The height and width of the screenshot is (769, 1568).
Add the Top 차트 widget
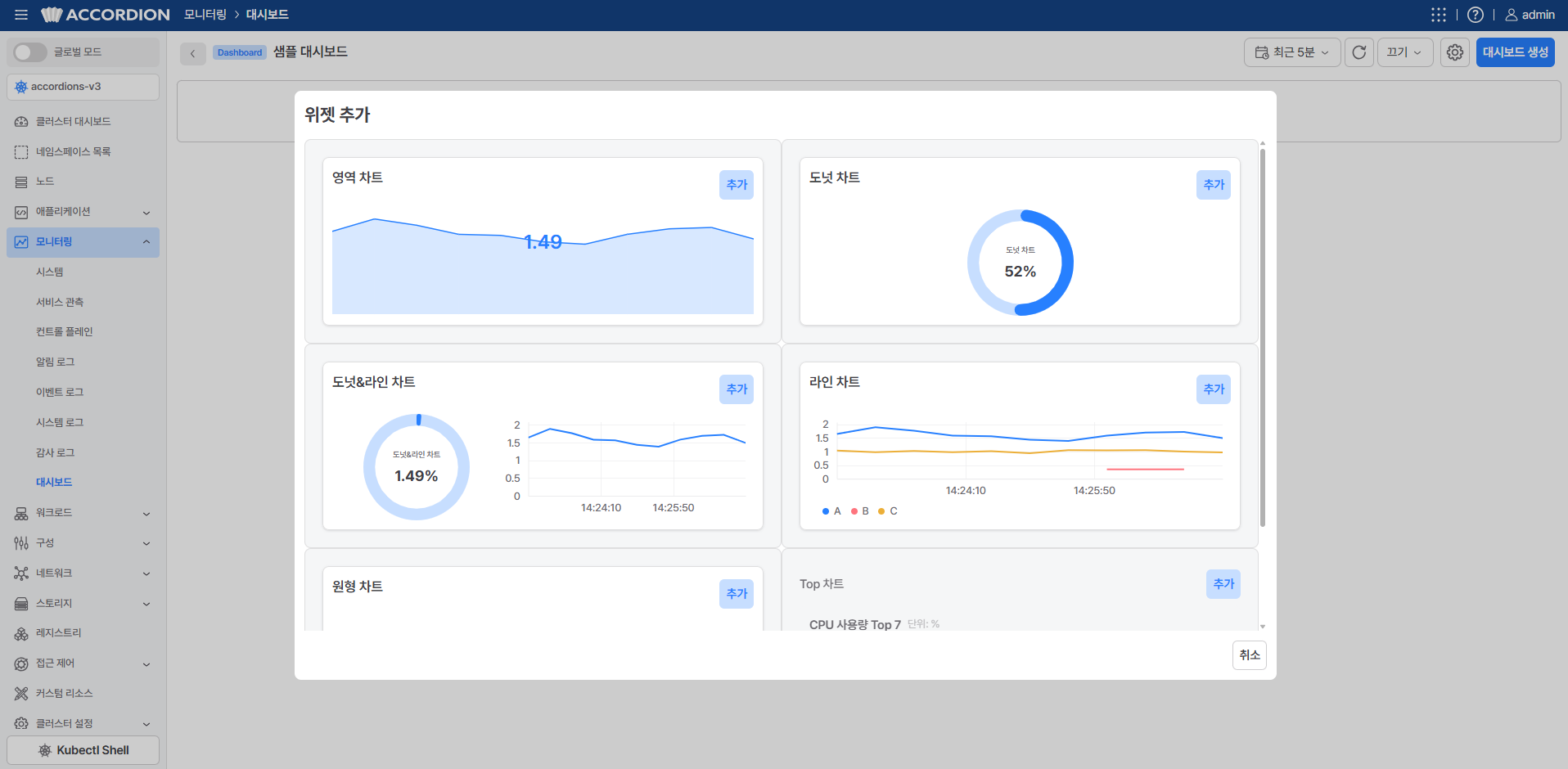pyautogui.click(x=1223, y=584)
